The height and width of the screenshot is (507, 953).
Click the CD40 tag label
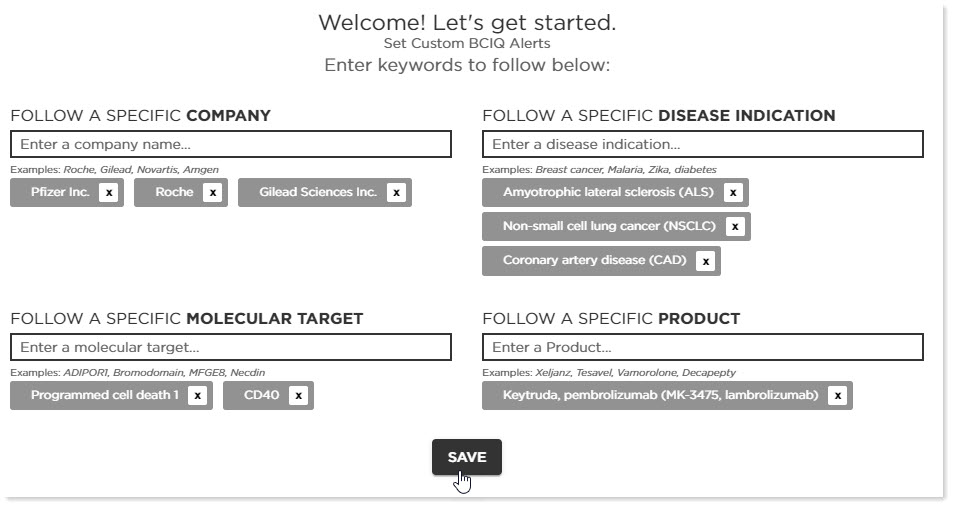coord(261,395)
